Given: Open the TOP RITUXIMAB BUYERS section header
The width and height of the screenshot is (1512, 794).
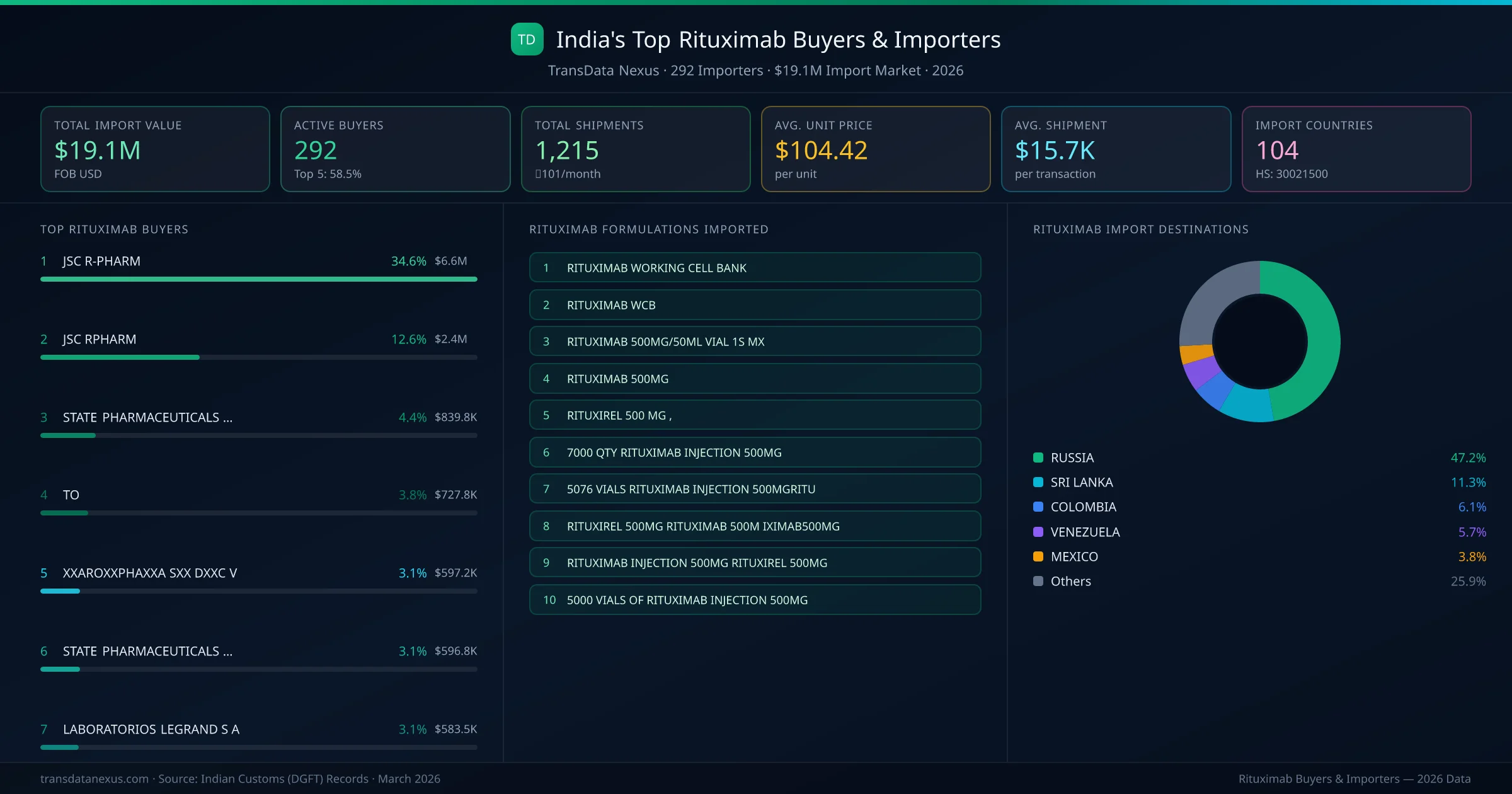Looking at the screenshot, I should point(113,229).
